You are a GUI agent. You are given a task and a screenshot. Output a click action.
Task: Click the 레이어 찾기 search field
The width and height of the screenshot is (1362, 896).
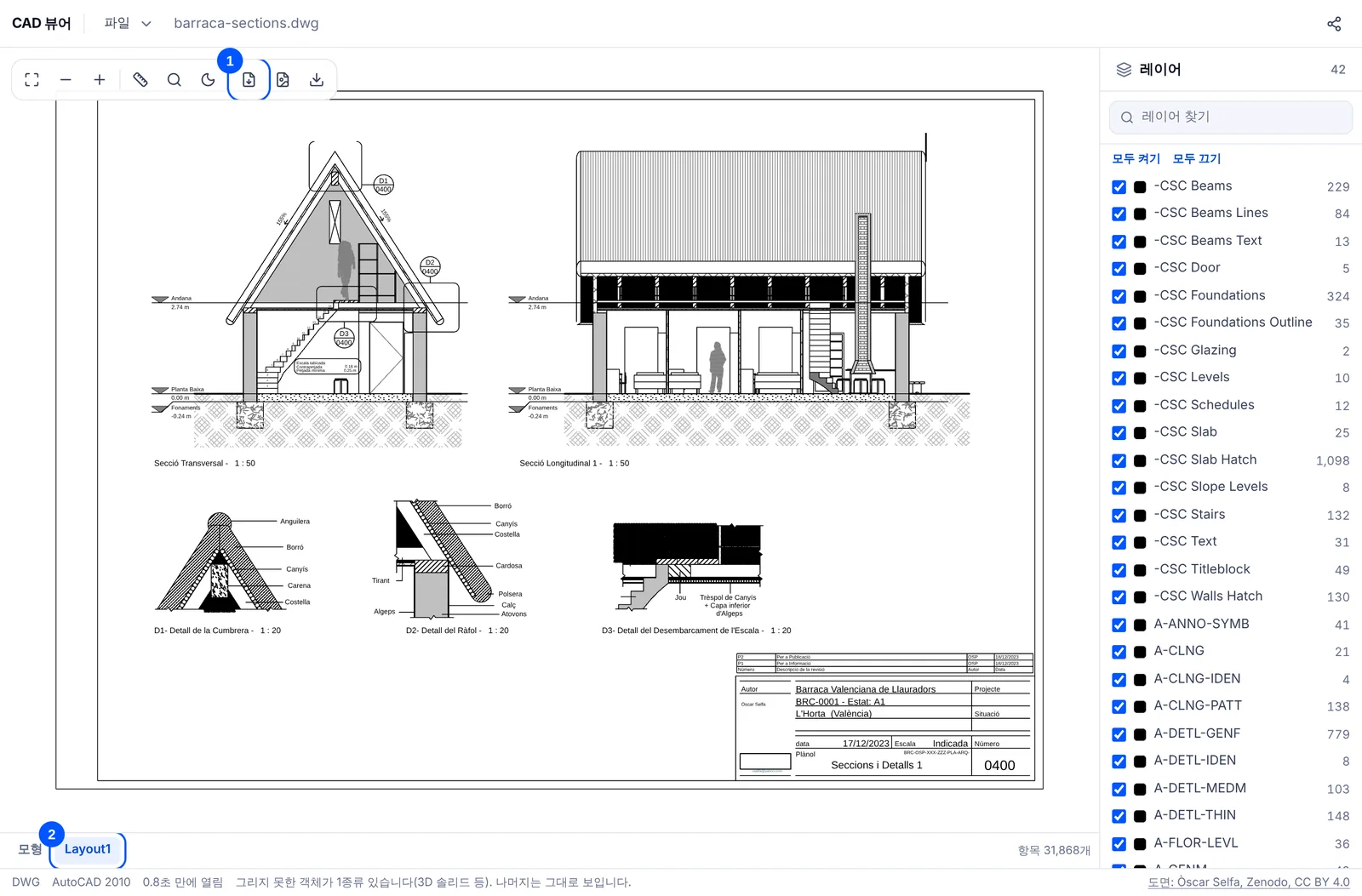(1231, 117)
